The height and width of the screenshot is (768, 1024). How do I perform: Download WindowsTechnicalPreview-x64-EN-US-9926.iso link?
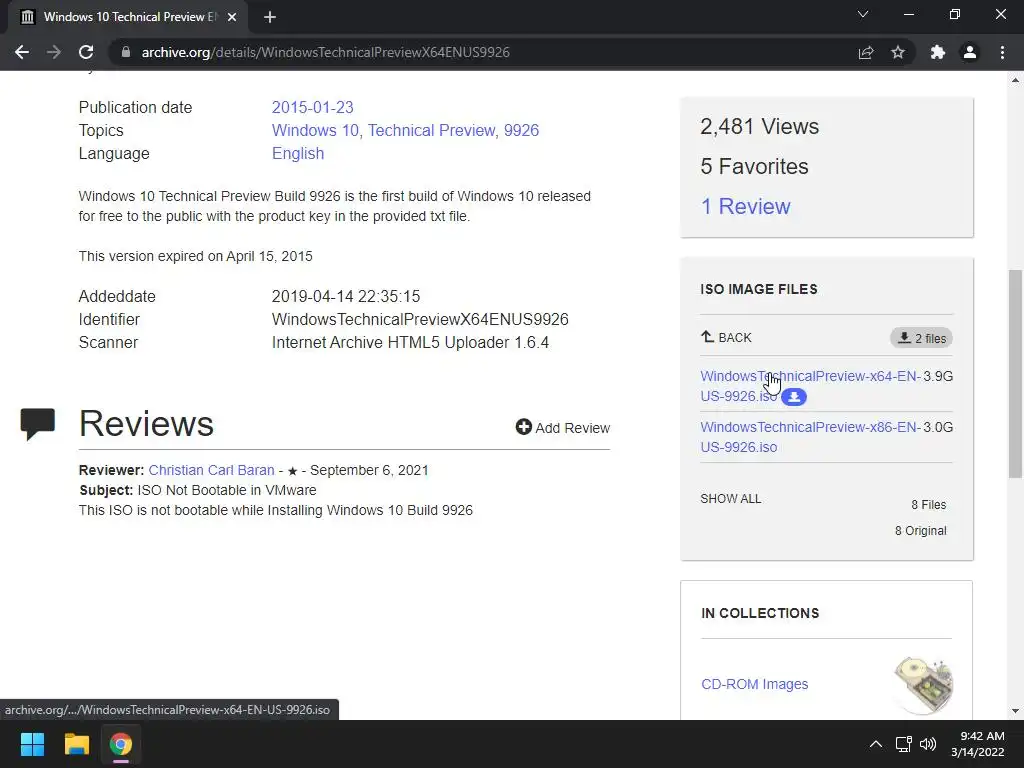810,386
